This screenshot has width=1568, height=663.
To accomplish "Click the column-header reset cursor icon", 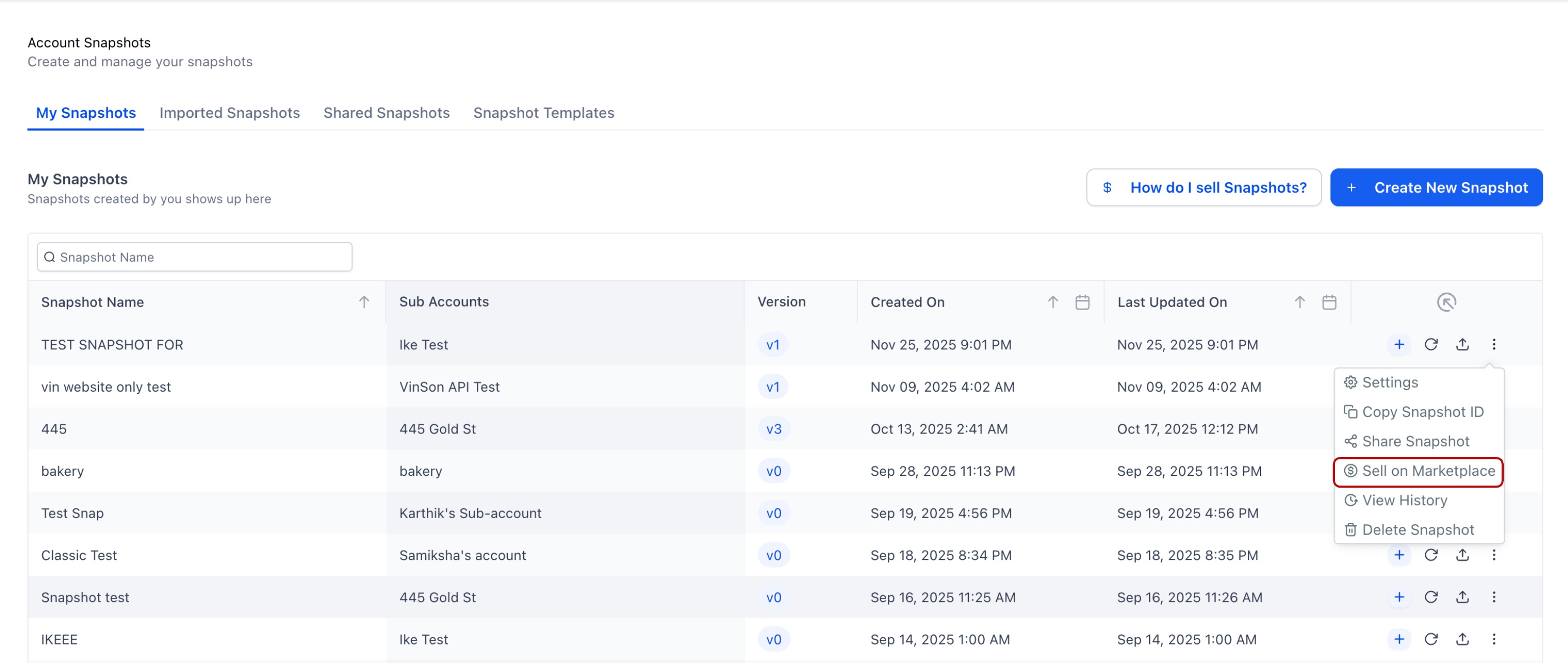I will click(x=1446, y=302).
